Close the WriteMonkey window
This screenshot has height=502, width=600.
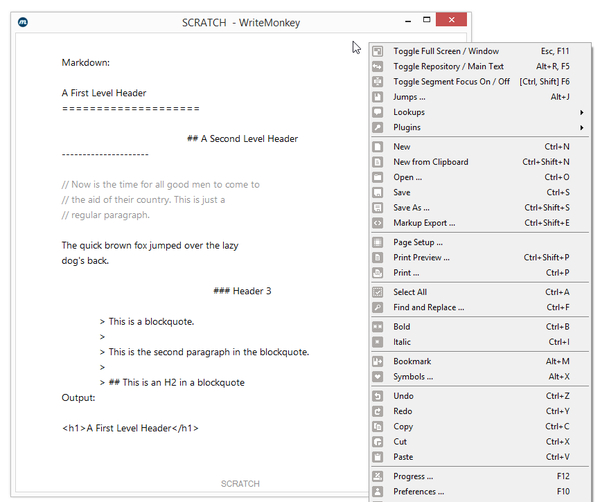[x=452, y=20]
